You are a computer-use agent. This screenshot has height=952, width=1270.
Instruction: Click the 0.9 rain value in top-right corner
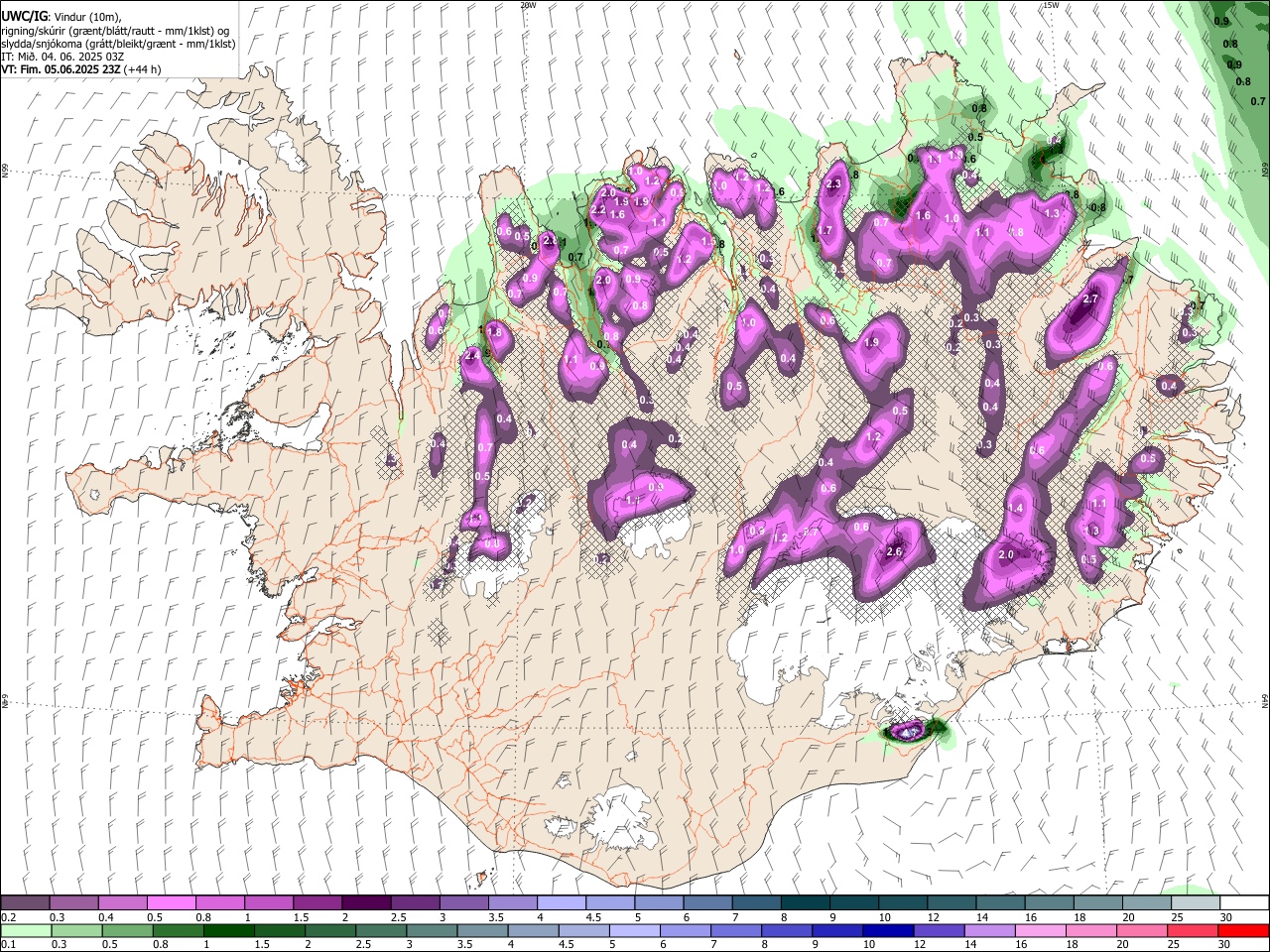[1222, 21]
